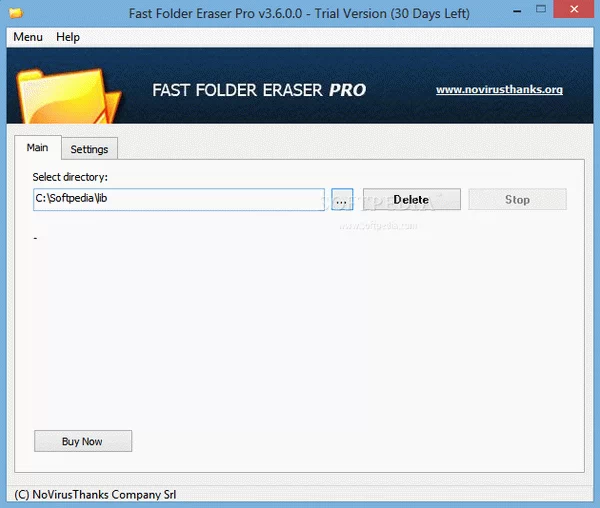Select the Main tab
The image size is (600, 508).
coord(38,148)
